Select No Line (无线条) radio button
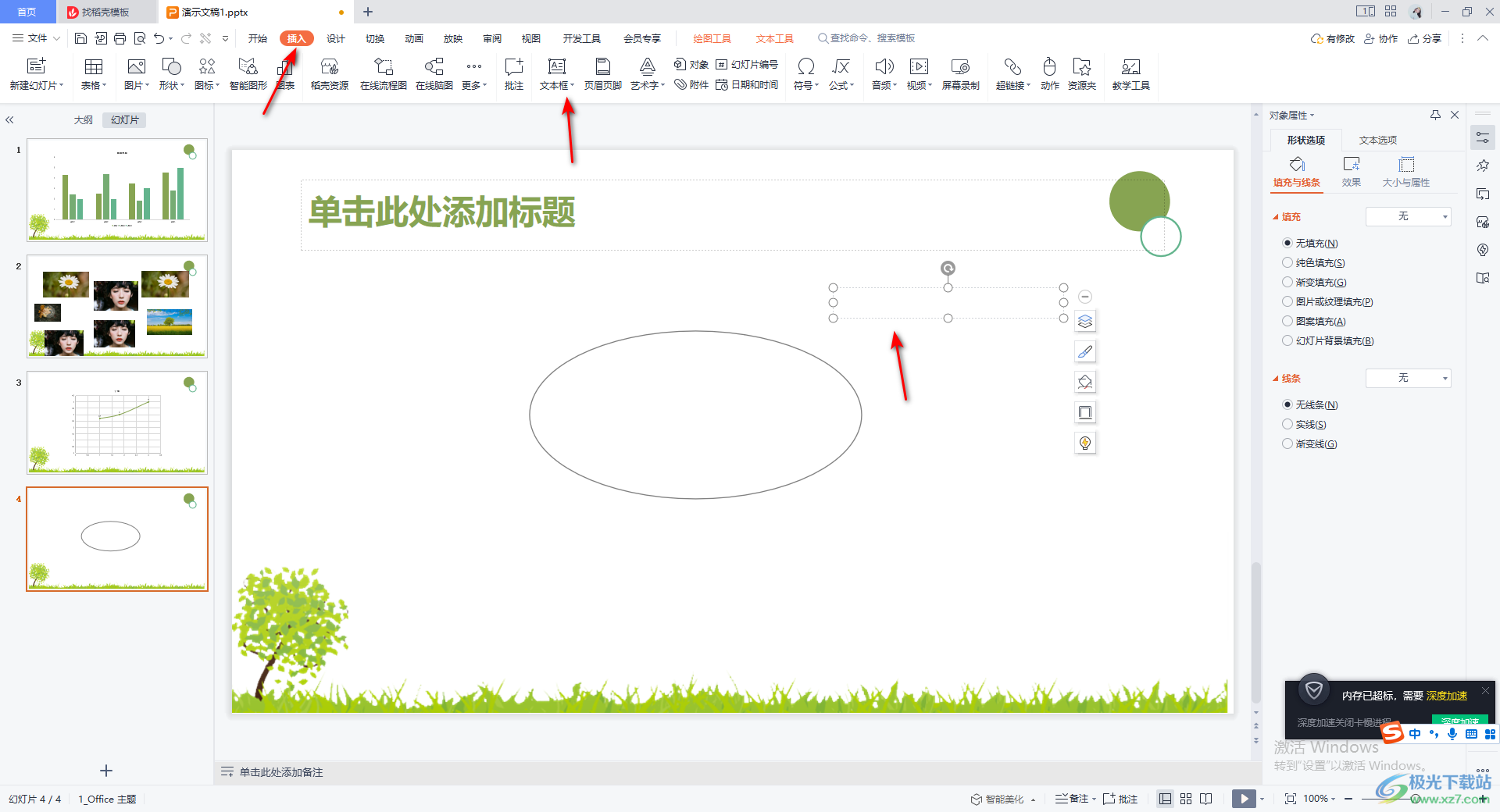The width and height of the screenshot is (1500, 812). 1287,405
